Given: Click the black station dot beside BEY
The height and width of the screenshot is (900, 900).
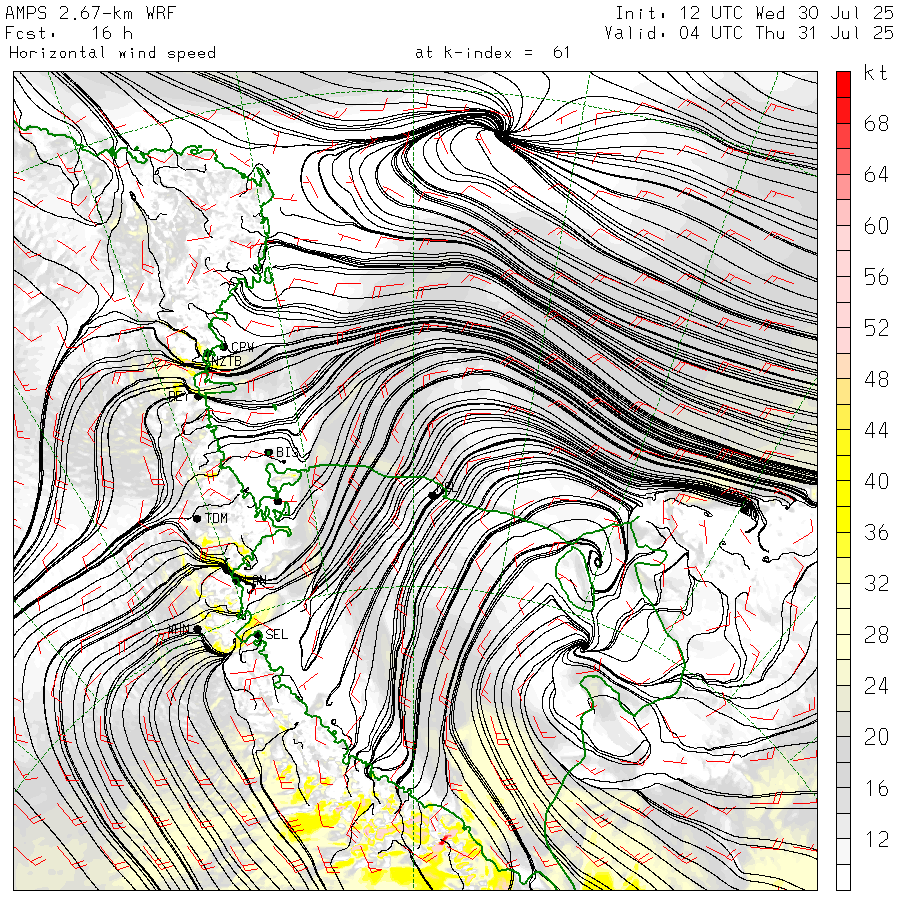Looking at the screenshot, I should pos(198,396).
